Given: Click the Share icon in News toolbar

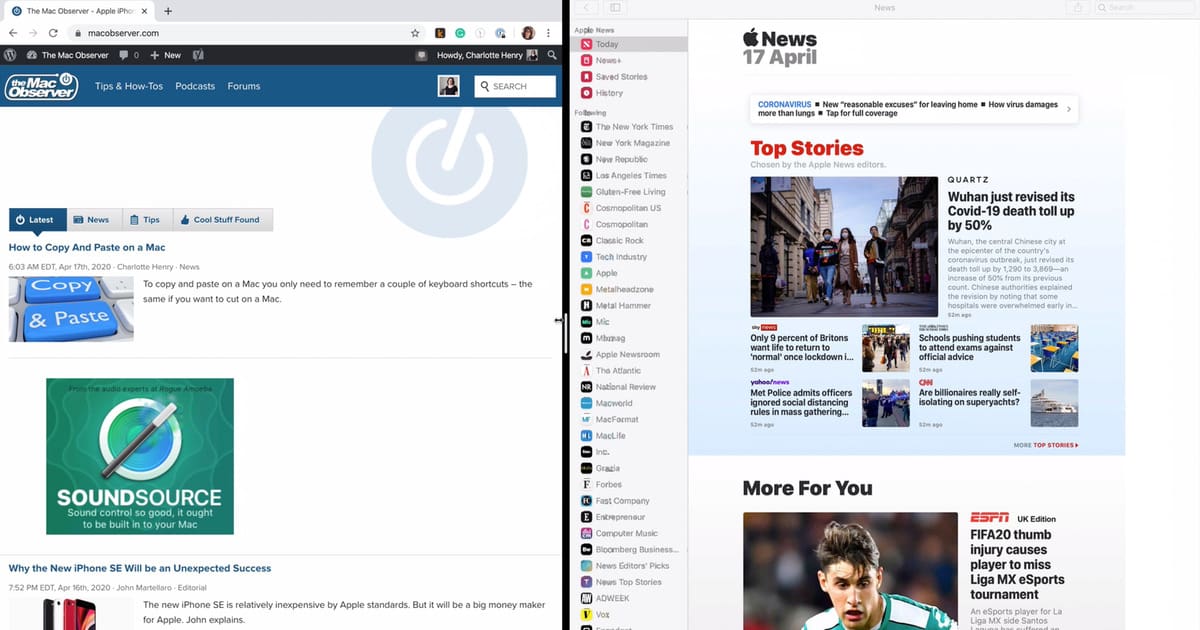Looking at the screenshot, I should (x=1078, y=8).
